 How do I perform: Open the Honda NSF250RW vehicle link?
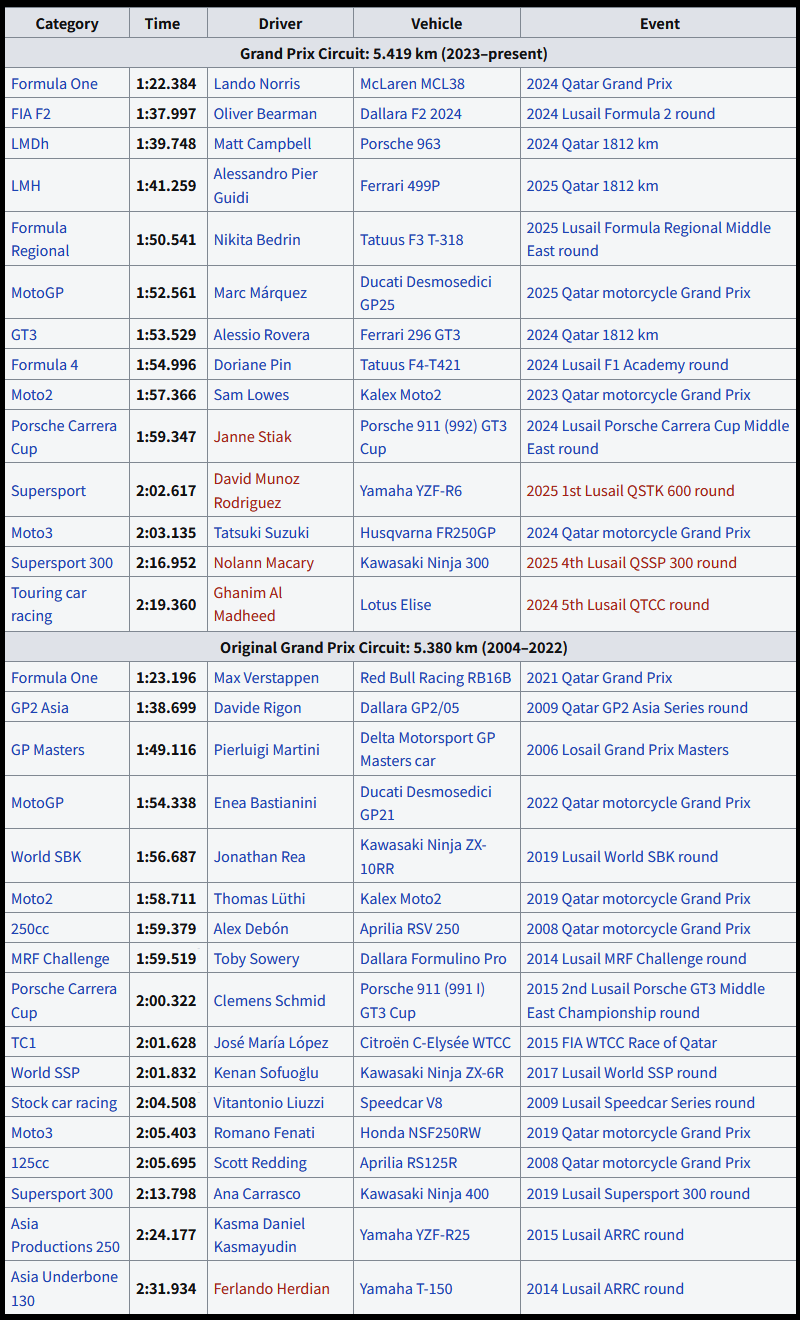pos(420,1133)
